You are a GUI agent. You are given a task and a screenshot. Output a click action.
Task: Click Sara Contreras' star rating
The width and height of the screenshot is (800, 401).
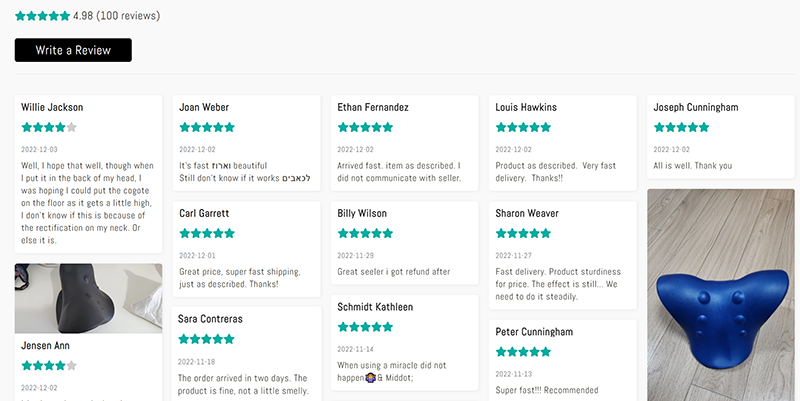click(x=206, y=339)
